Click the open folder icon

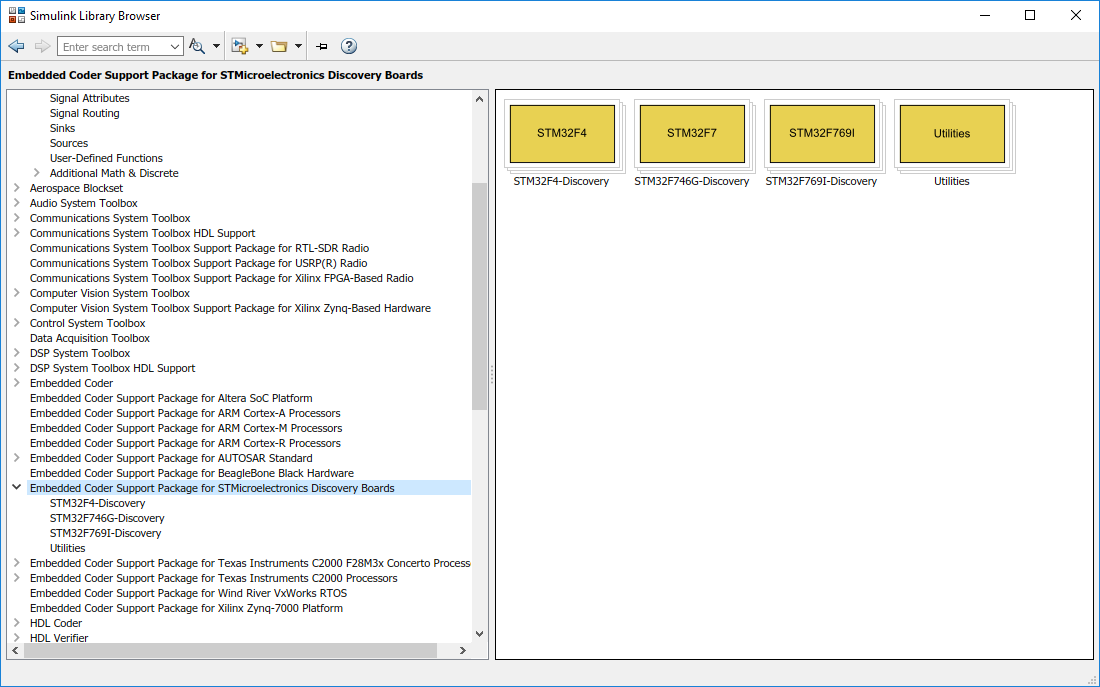pos(279,46)
